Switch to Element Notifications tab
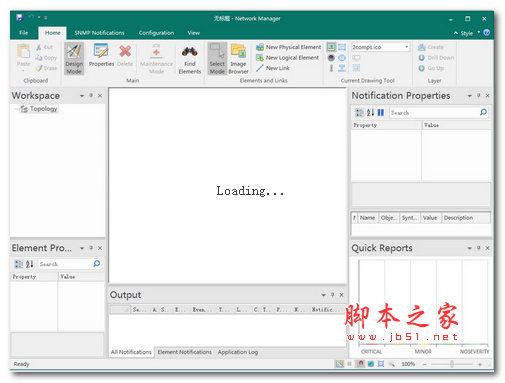505x383 pixels. 185,352
